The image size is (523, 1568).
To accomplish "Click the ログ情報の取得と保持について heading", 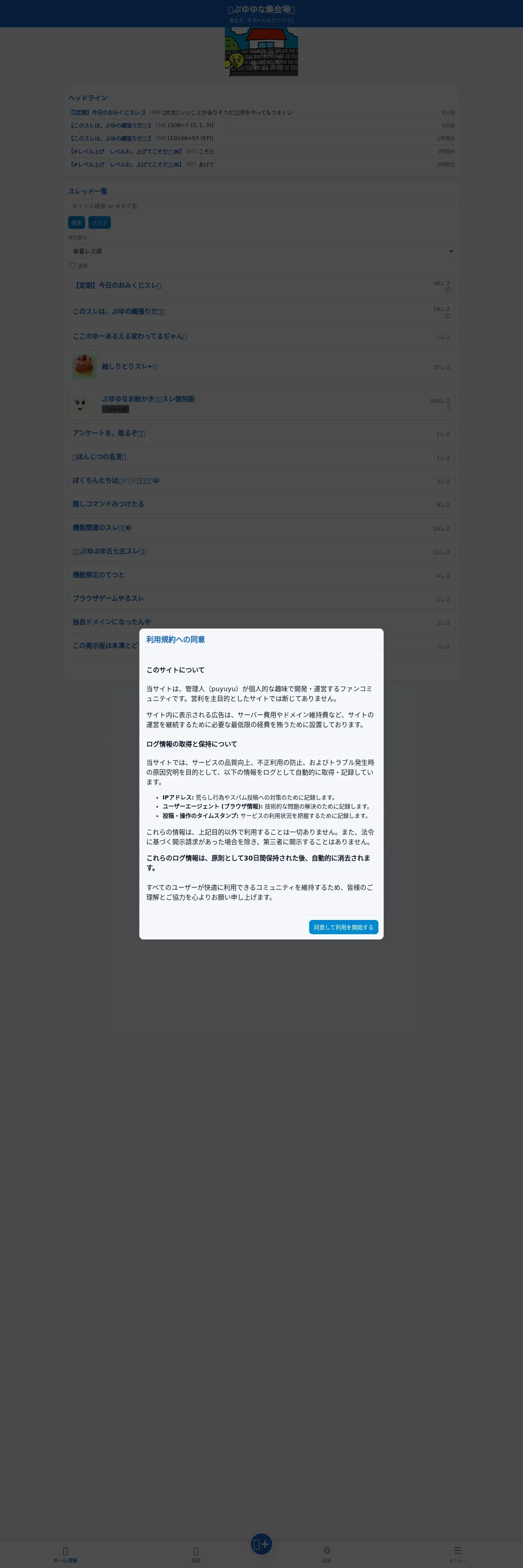I will 192,744.
